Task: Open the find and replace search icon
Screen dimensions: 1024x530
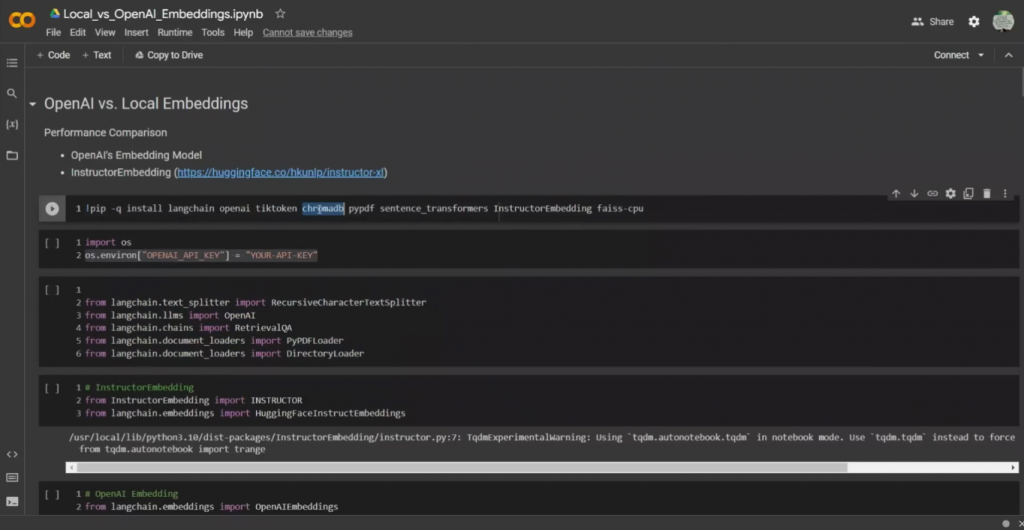Action: click(x=12, y=93)
